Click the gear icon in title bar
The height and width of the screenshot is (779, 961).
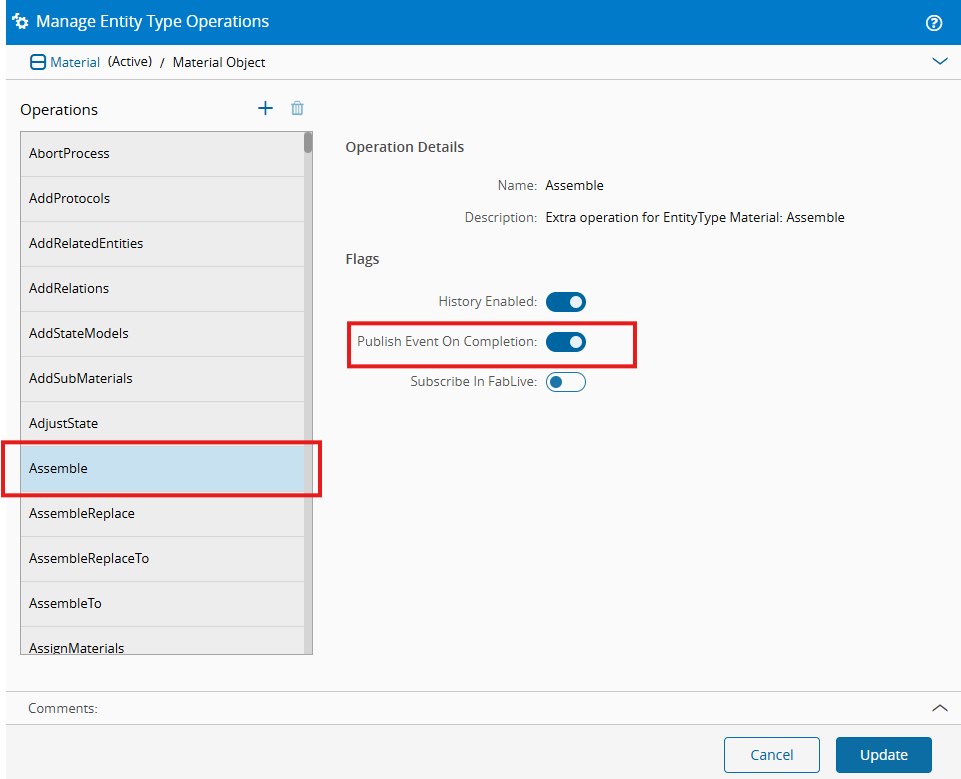tap(20, 21)
